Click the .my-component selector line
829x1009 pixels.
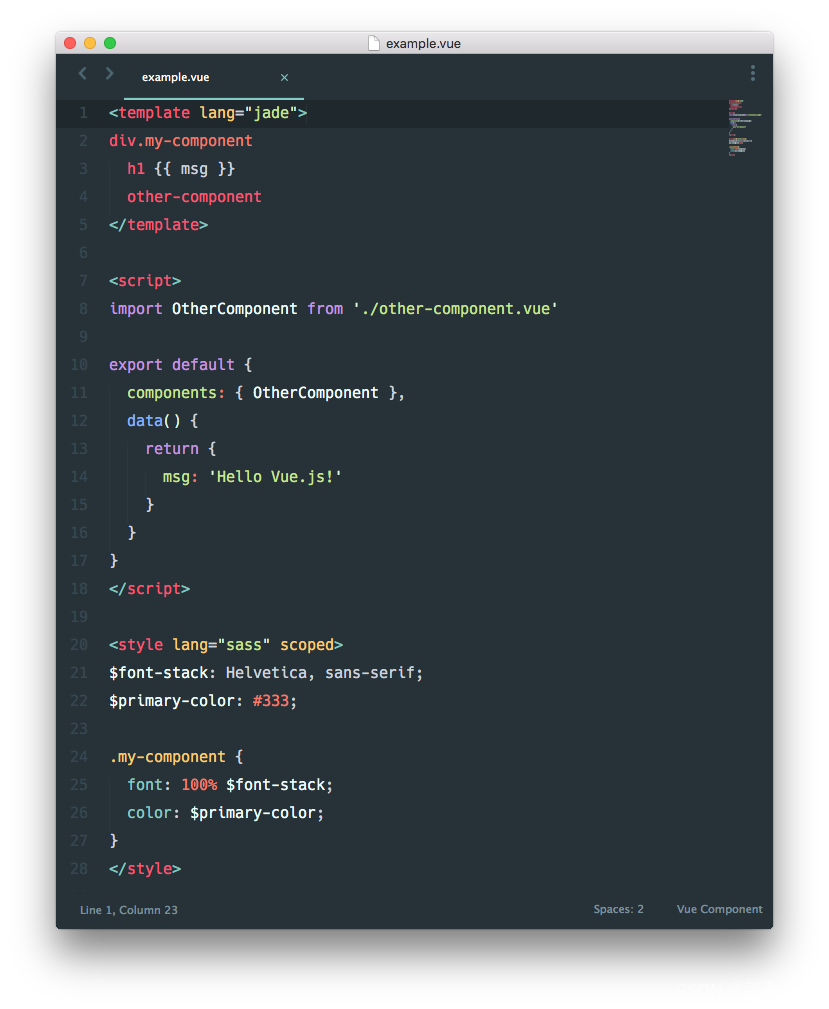[x=176, y=757]
